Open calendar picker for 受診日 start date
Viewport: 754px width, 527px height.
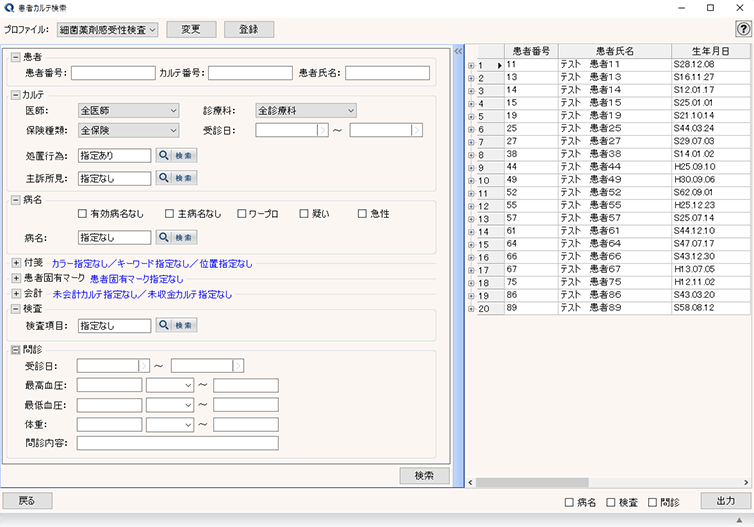322,130
